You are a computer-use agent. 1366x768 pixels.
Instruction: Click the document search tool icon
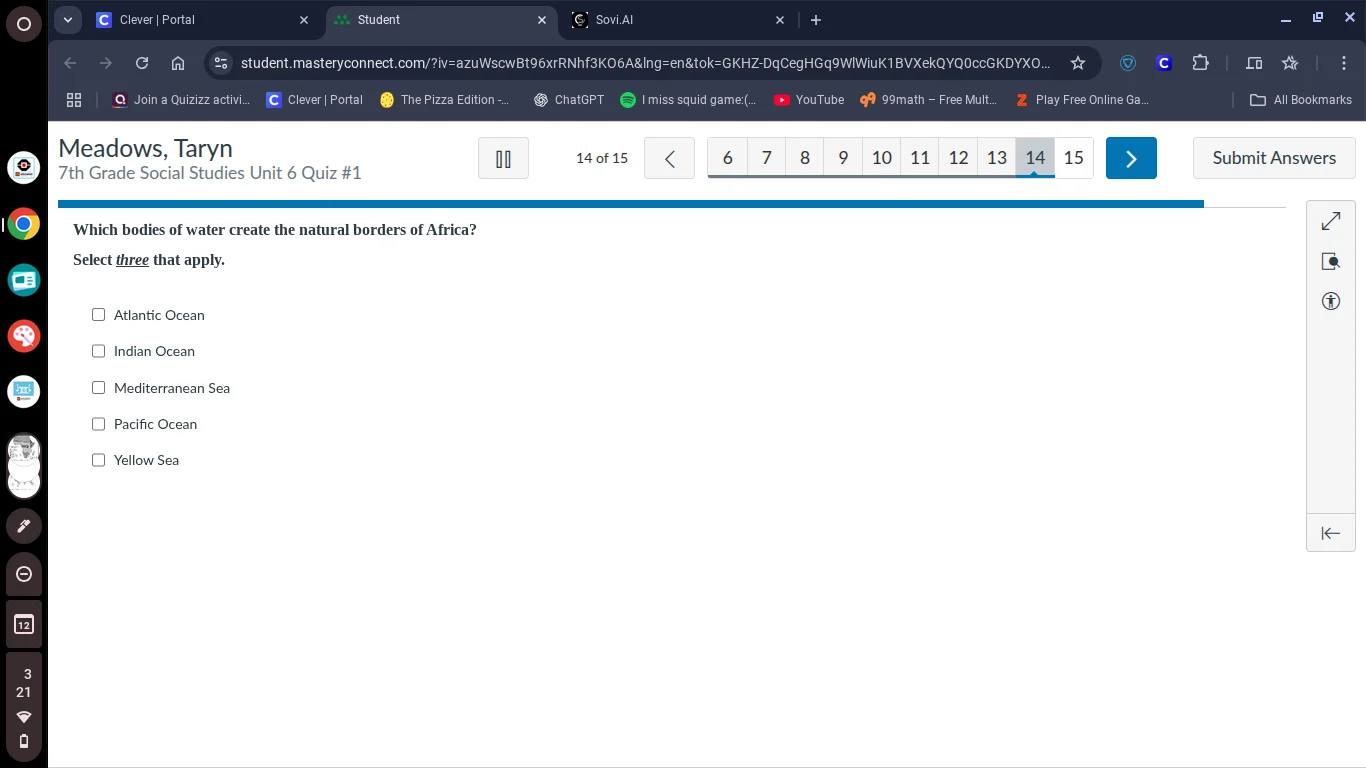coord(1330,261)
